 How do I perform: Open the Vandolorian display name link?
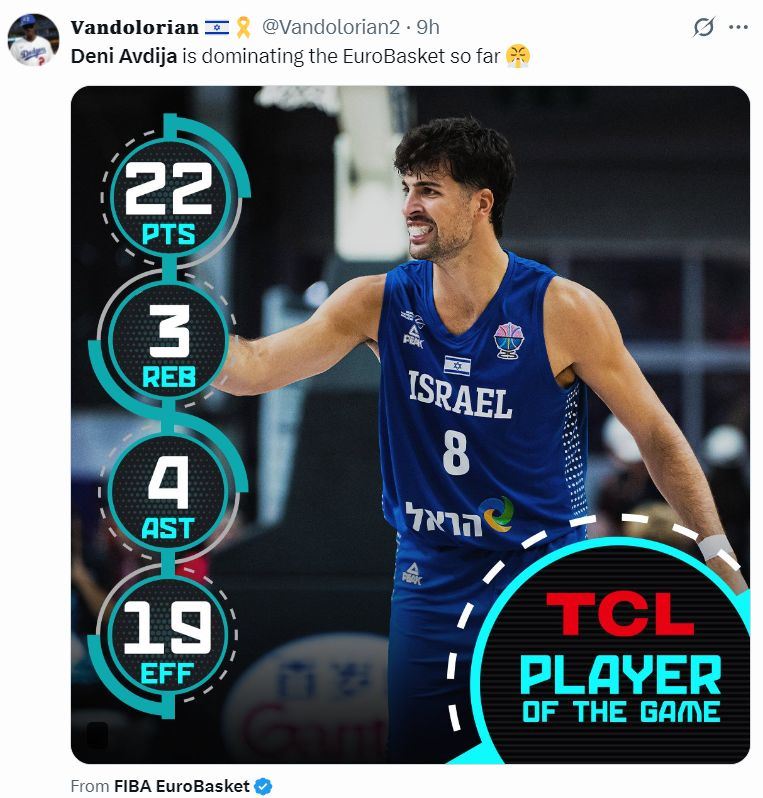click(134, 27)
